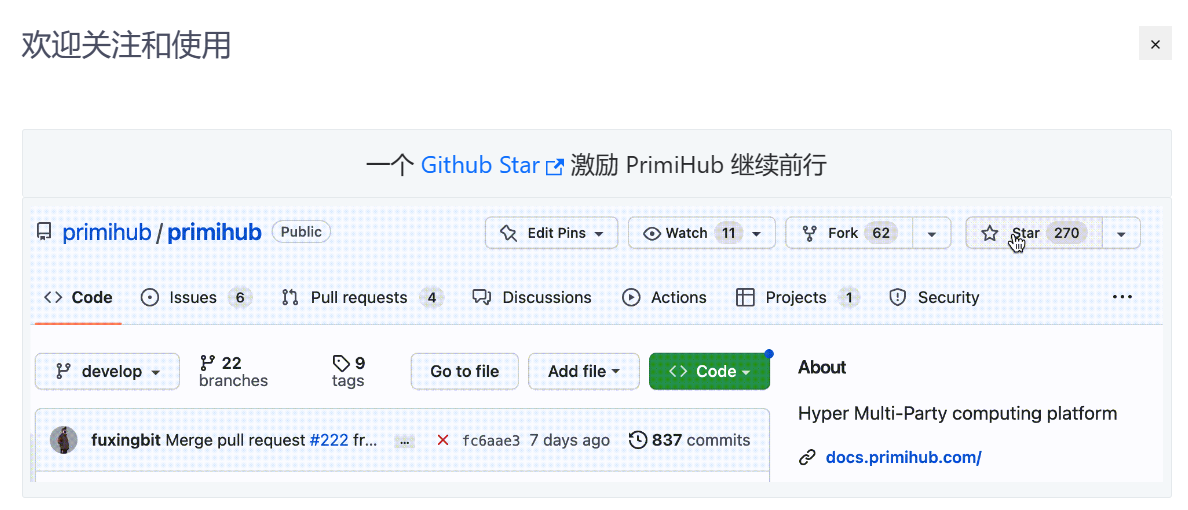Click the fuxingbit avatar thumbnail

(65, 440)
